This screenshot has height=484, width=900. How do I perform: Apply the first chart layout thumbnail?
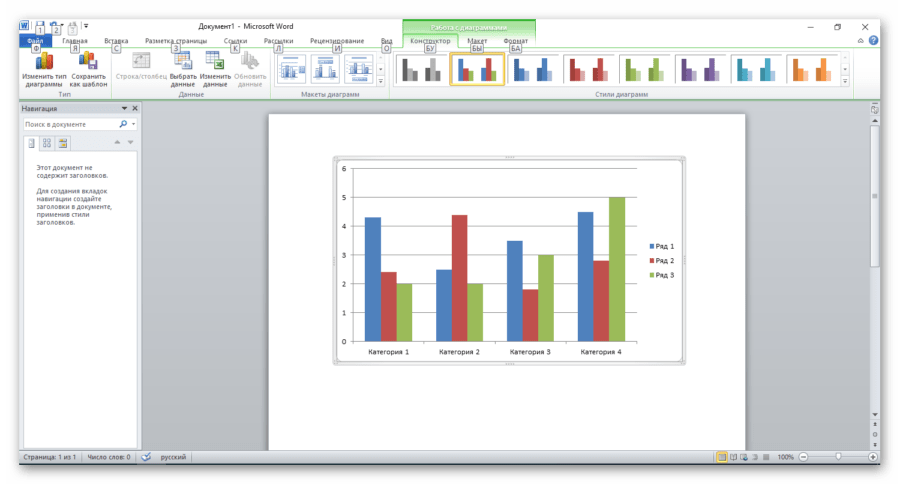(291, 69)
